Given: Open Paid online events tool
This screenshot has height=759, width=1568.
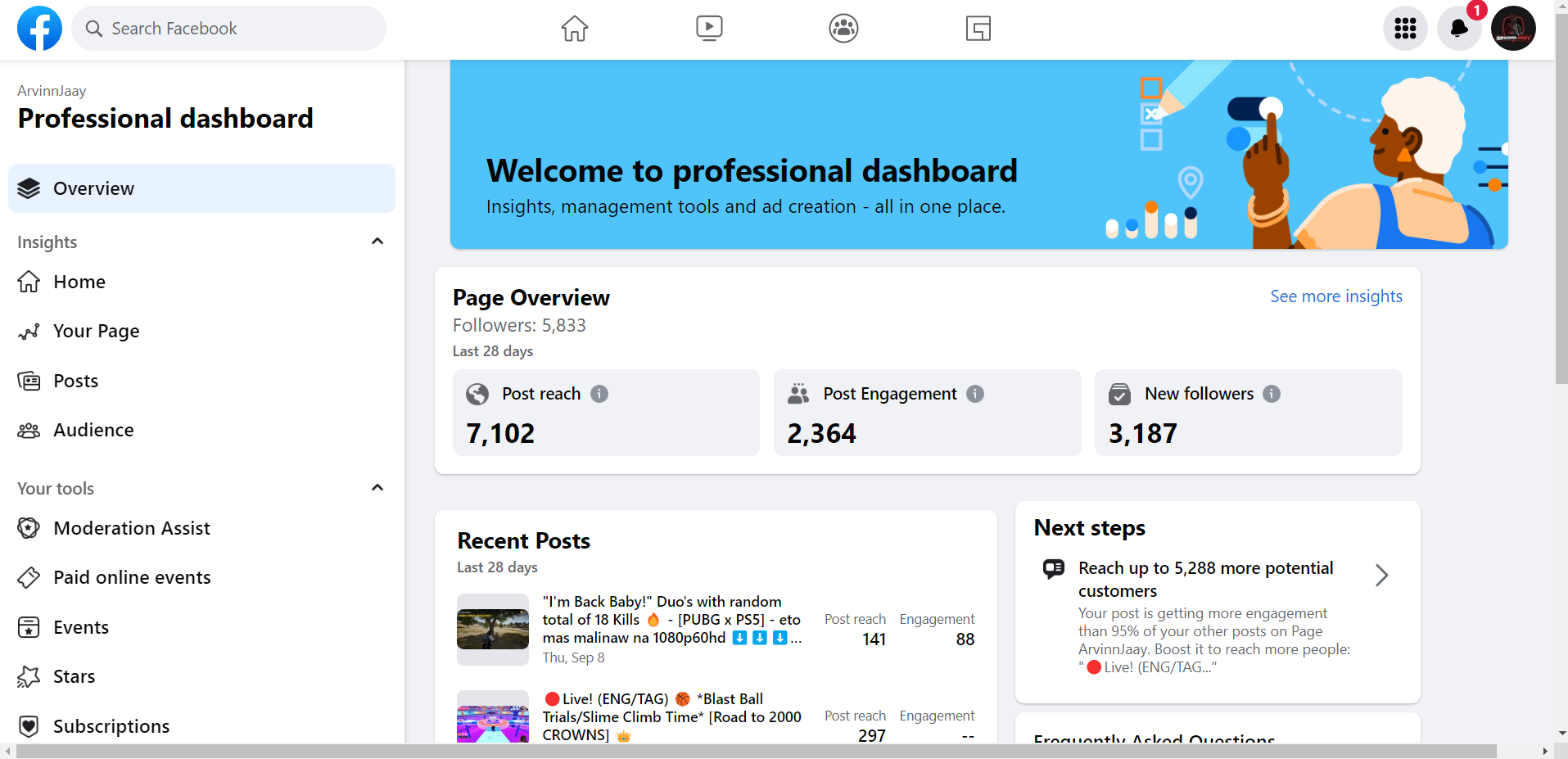Looking at the screenshot, I should 201,577.
